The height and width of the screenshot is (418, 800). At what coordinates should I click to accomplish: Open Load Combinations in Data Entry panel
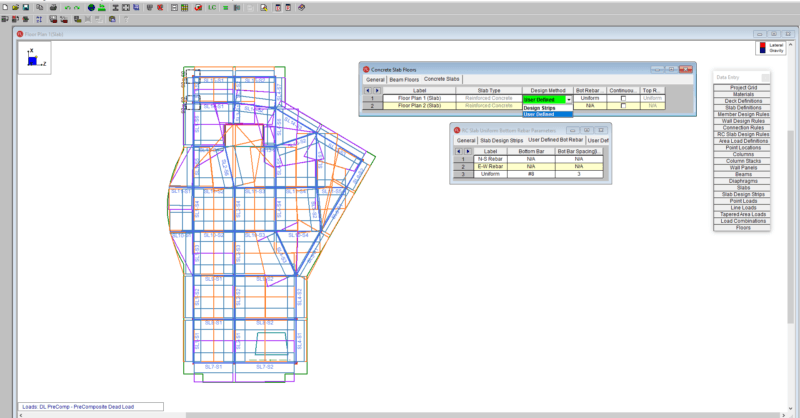point(743,221)
